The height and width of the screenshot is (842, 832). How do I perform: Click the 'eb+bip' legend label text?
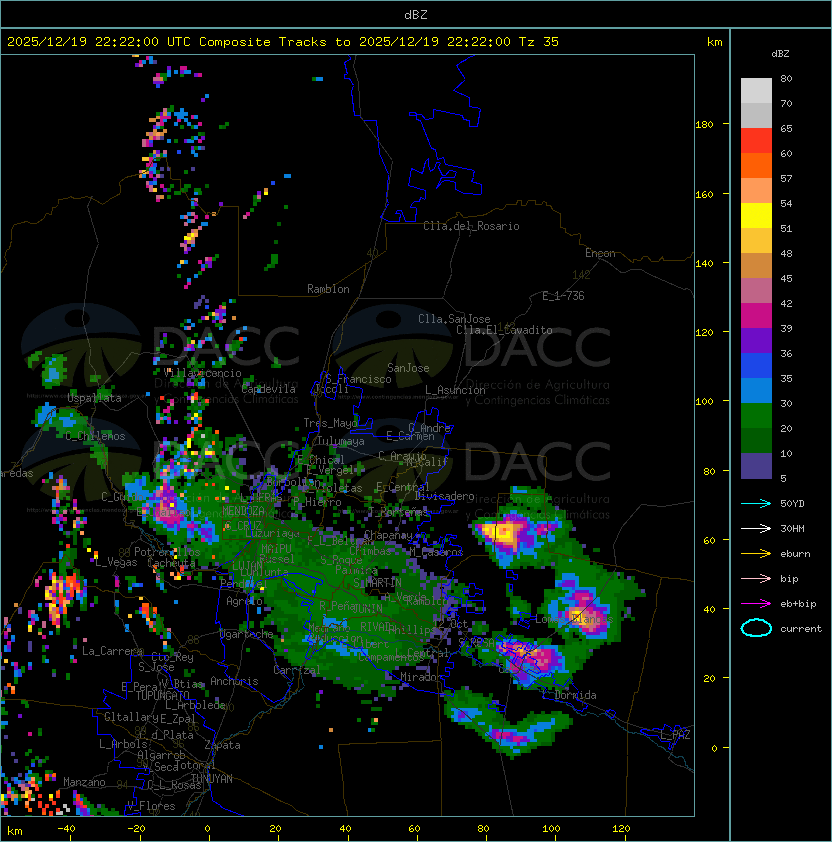tap(798, 604)
